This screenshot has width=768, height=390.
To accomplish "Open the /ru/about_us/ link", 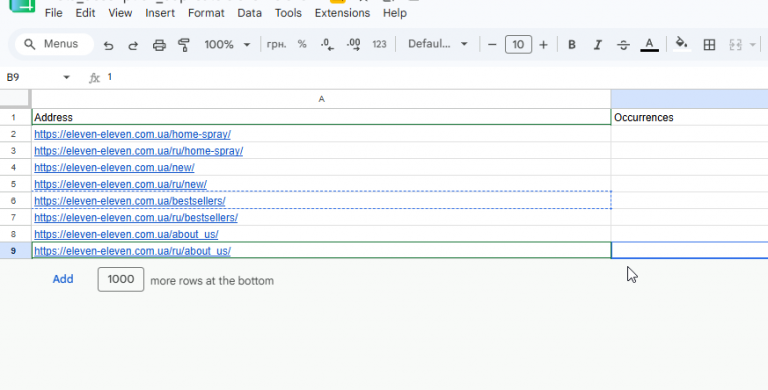I will coord(132,251).
